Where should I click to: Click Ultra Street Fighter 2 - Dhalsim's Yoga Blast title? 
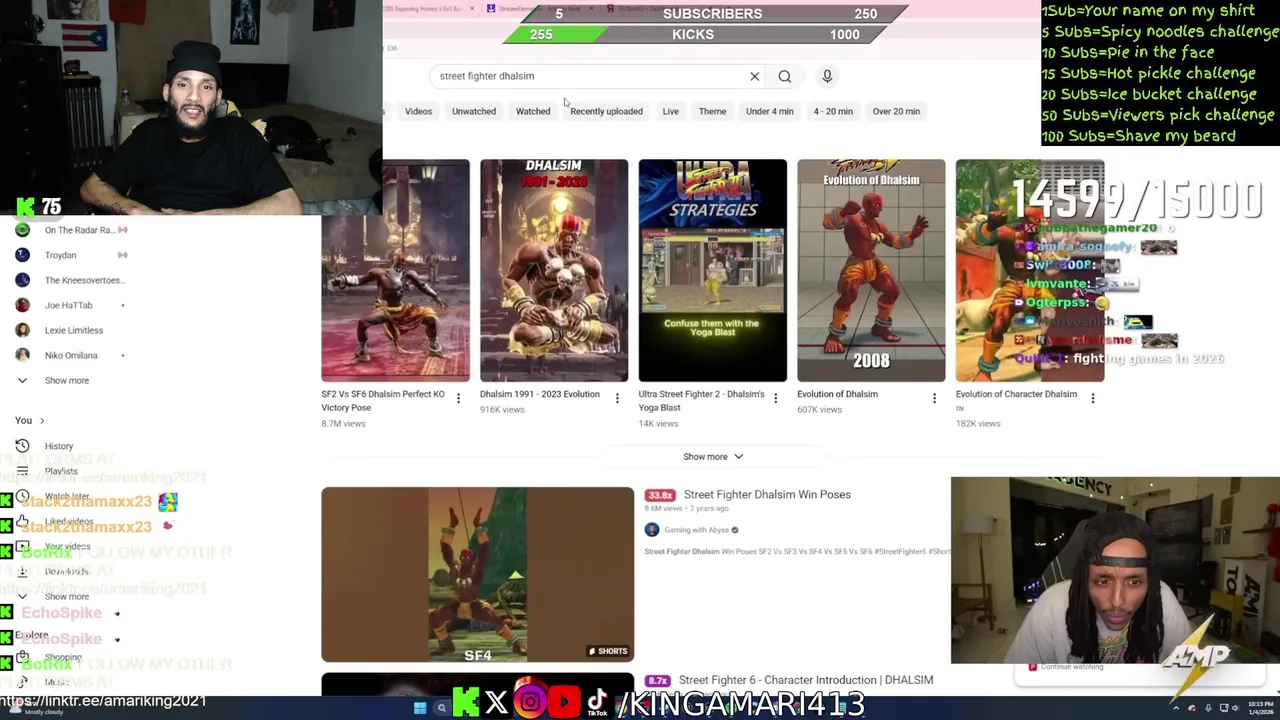click(701, 401)
